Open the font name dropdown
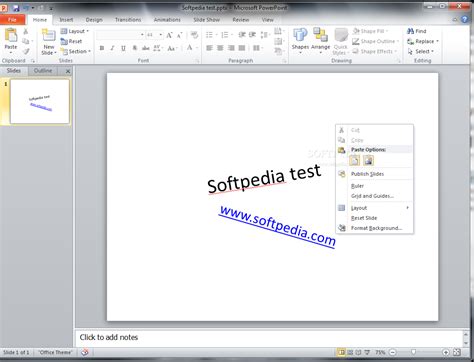This screenshot has height=362, width=474. pyautogui.click(x=142, y=35)
